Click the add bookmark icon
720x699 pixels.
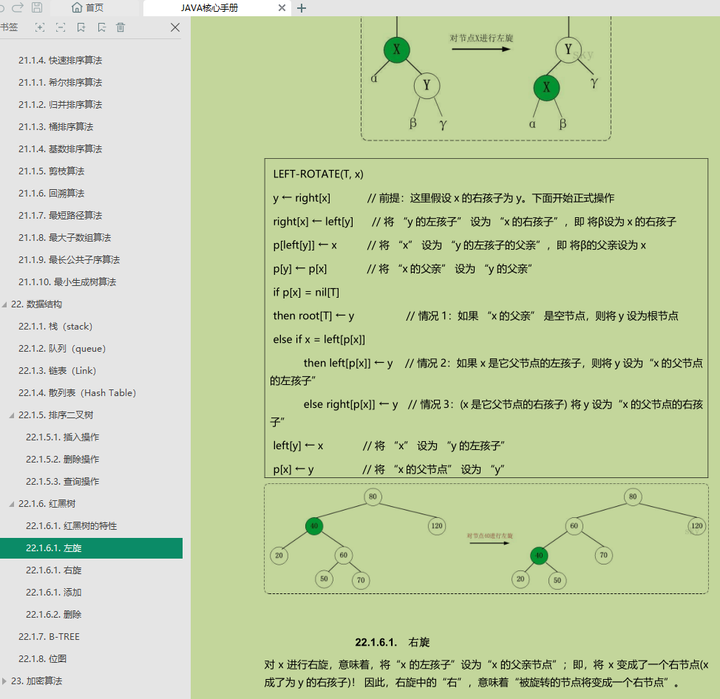pyautogui.click(x=81, y=28)
